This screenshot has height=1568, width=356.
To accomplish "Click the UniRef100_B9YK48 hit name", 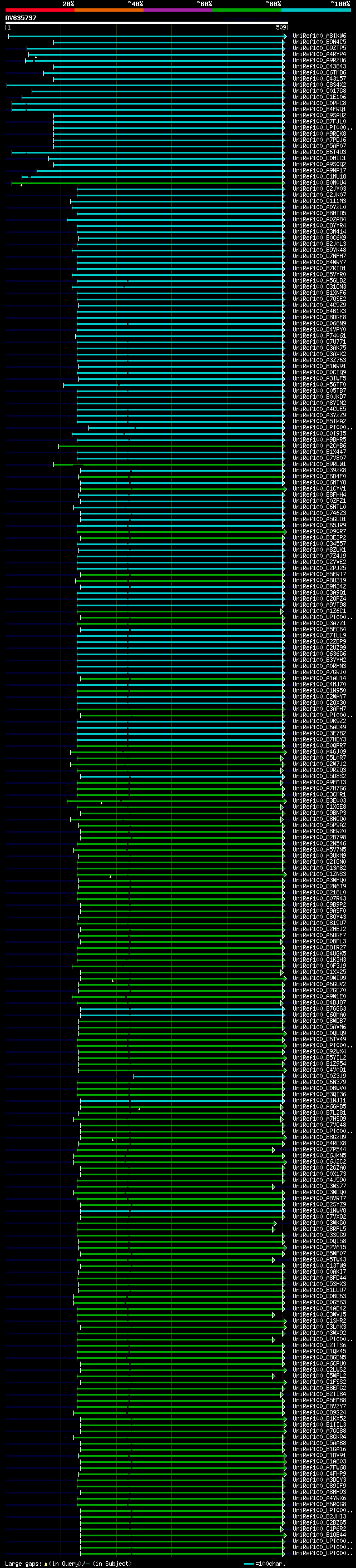I will point(319,250).
